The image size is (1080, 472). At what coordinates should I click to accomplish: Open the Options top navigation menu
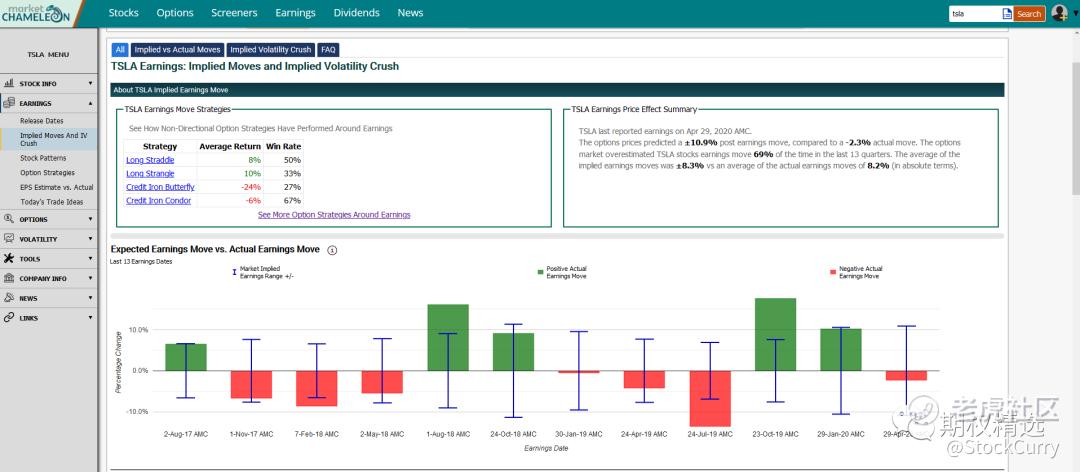[175, 12]
